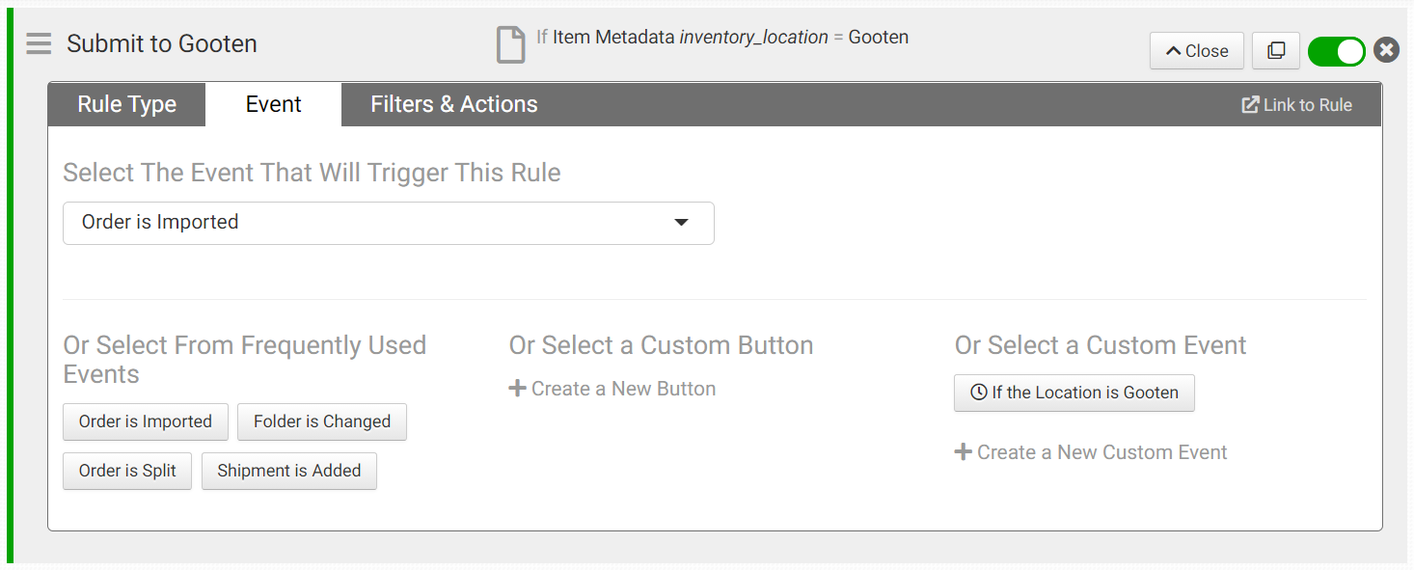Select the Event tab

click(273, 105)
